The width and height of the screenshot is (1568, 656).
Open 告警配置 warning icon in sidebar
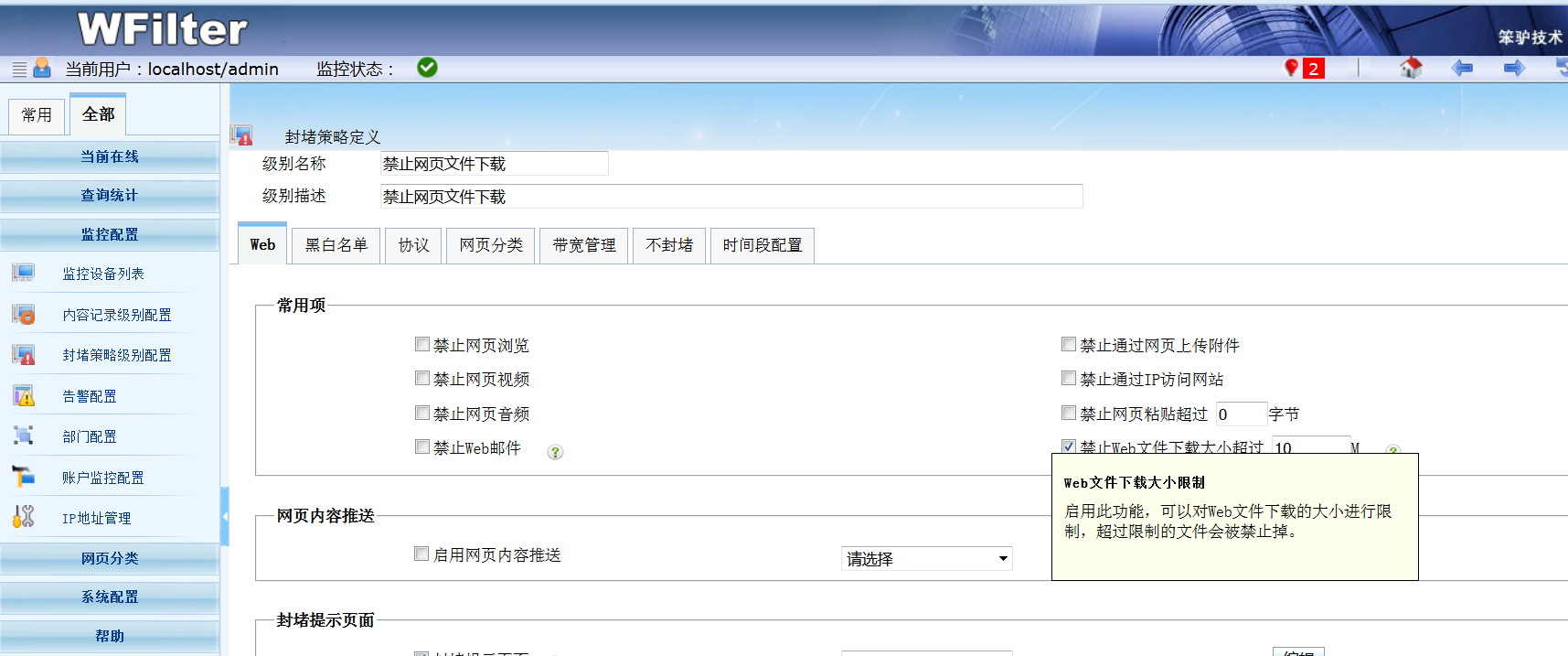click(x=24, y=396)
